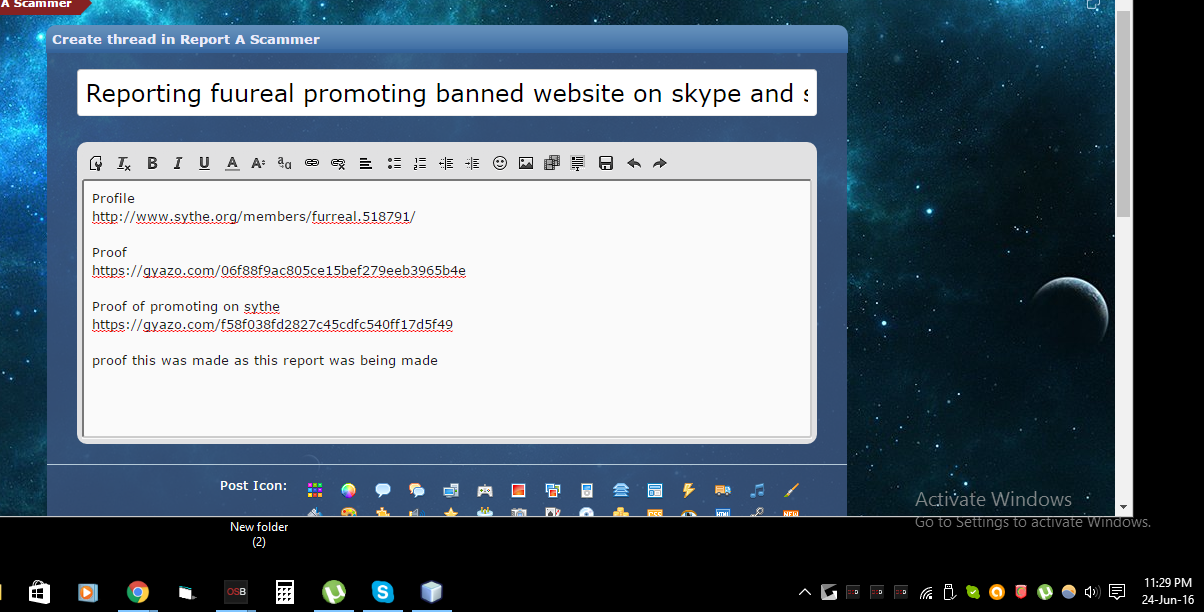The width and height of the screenshot is (1204, 612).
Task: Open the font size dropdown
Action: (258, 163)
